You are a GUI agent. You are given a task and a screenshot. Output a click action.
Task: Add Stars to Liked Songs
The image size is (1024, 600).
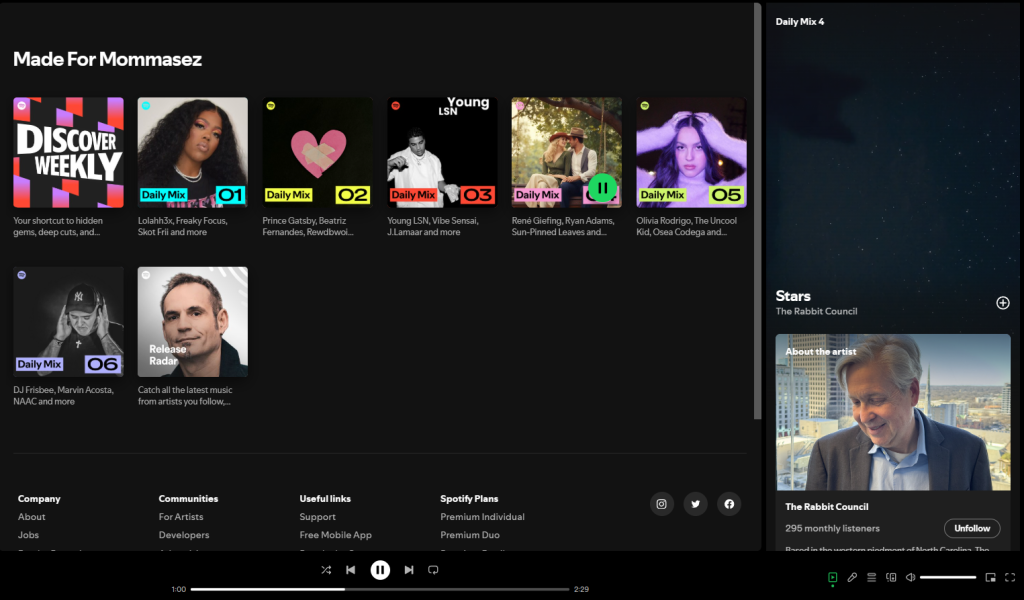(1002, 303)
